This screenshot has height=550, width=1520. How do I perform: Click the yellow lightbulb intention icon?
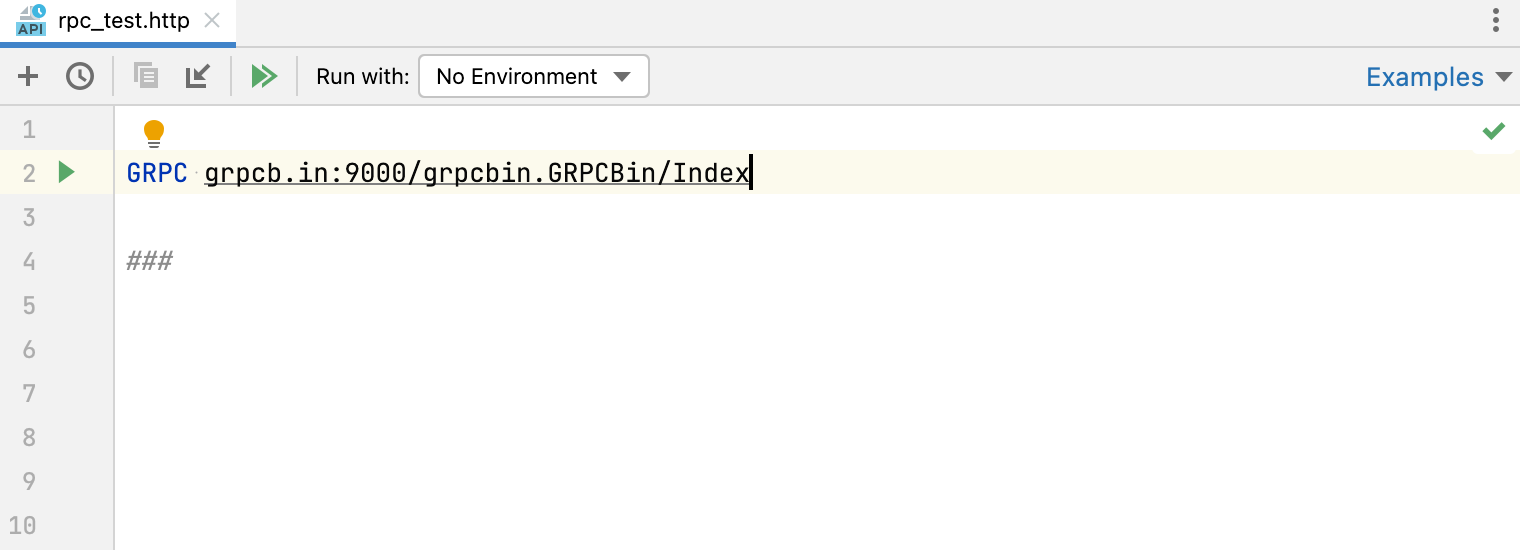[153, 132]
